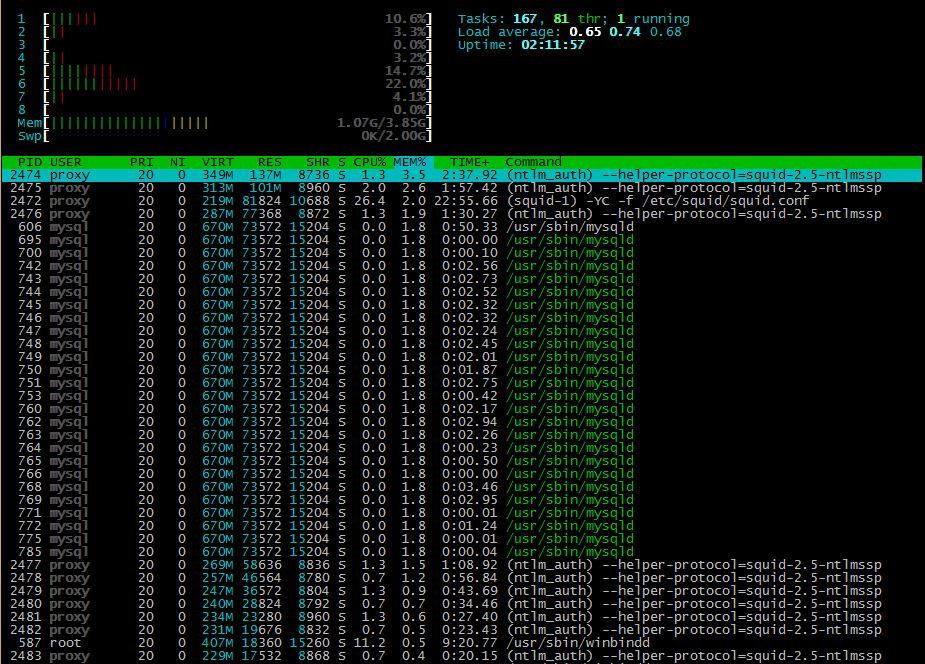925x664 pixels.
Task: Select mysqld thread with PID 751
Action: (x=462, y=383)
